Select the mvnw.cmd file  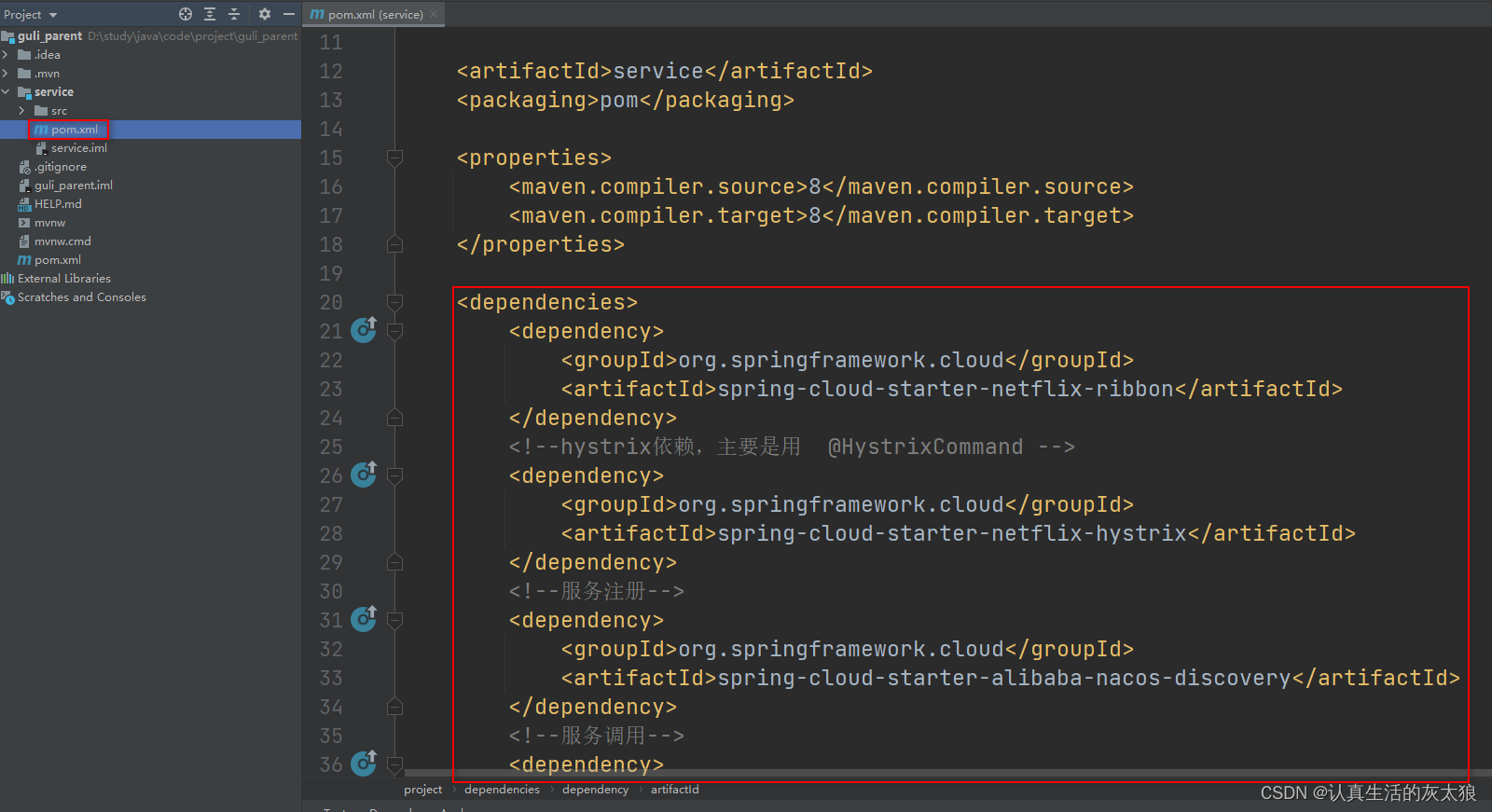point(55,241)
